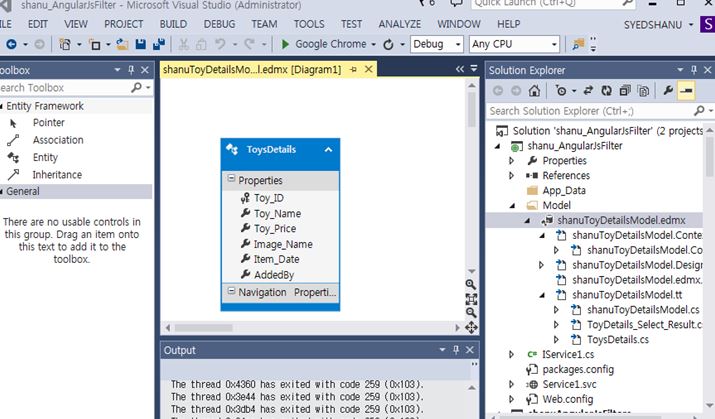
Task: Click the diagram Zoom In icon
Action: pyautogui.click(x=471, y=285)
